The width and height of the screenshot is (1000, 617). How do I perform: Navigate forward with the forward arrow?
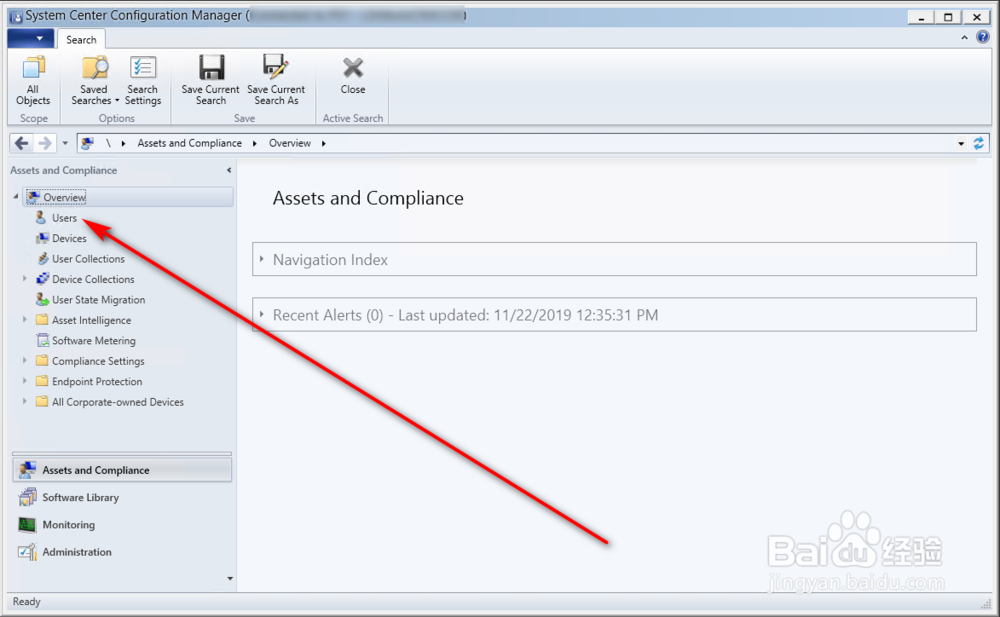(45, 143)
